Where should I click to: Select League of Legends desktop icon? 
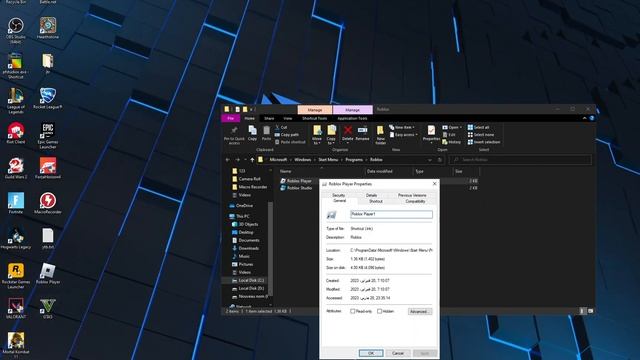coord(16,100)
